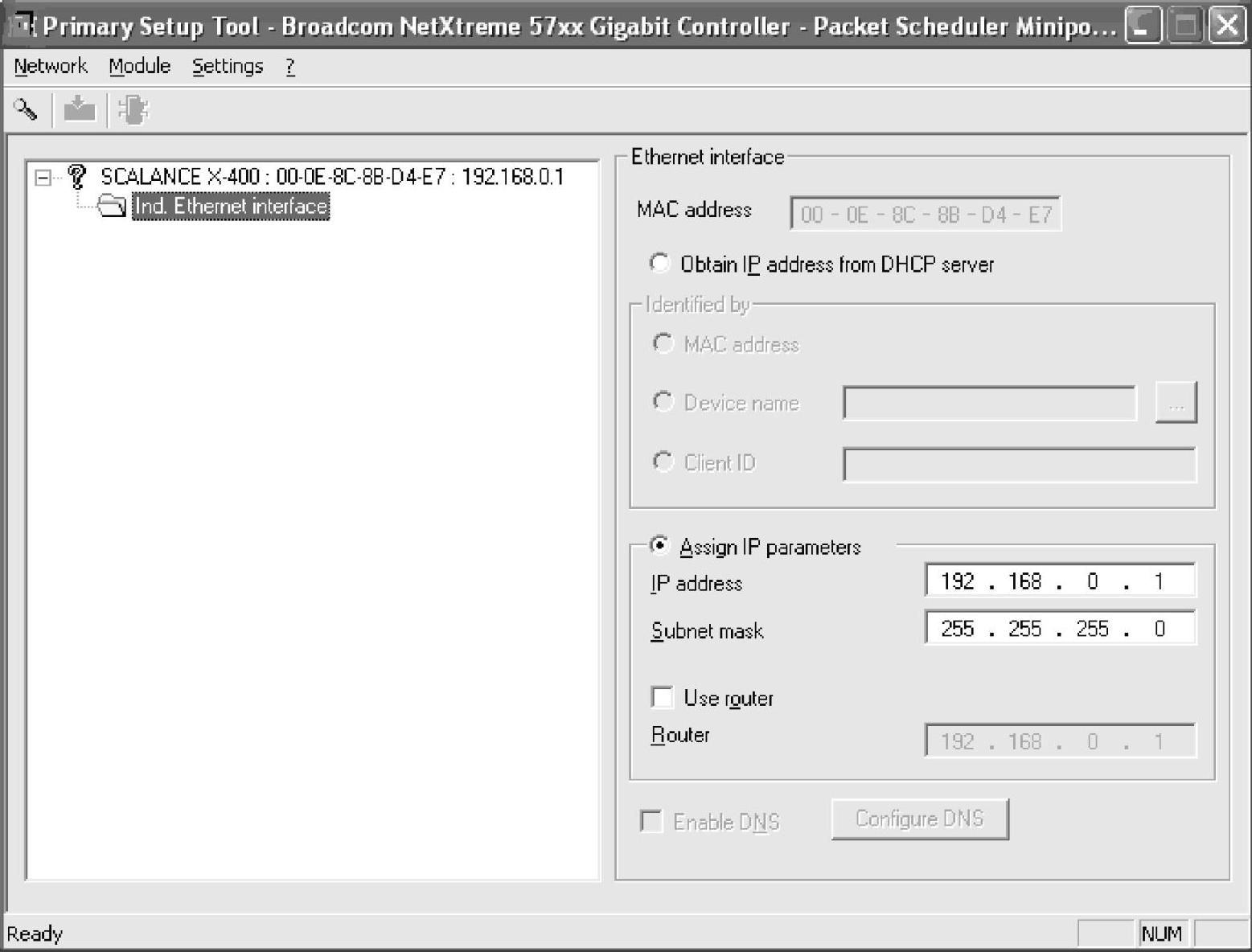
Task: Click the SCALANCE X-400 device icon
Action: [77, 176]
